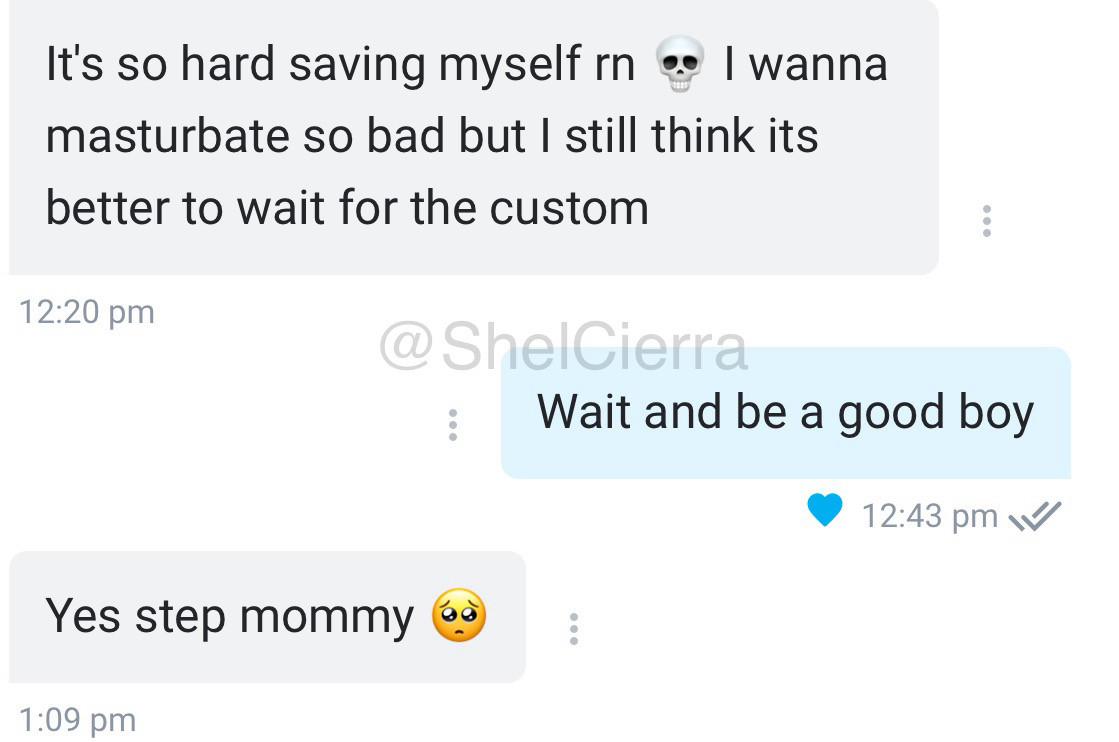Open three-dot menu beside "Yes step mommy"

point(574,629)
